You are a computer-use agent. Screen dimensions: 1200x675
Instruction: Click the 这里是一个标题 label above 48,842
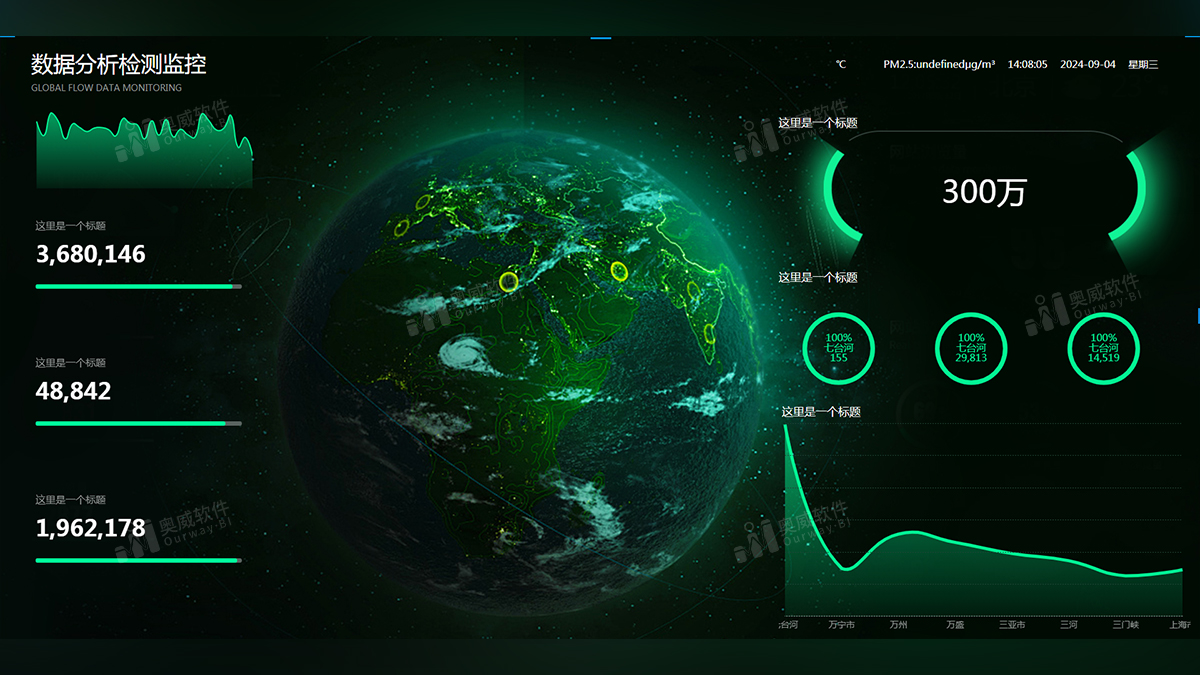pos(70,362)
